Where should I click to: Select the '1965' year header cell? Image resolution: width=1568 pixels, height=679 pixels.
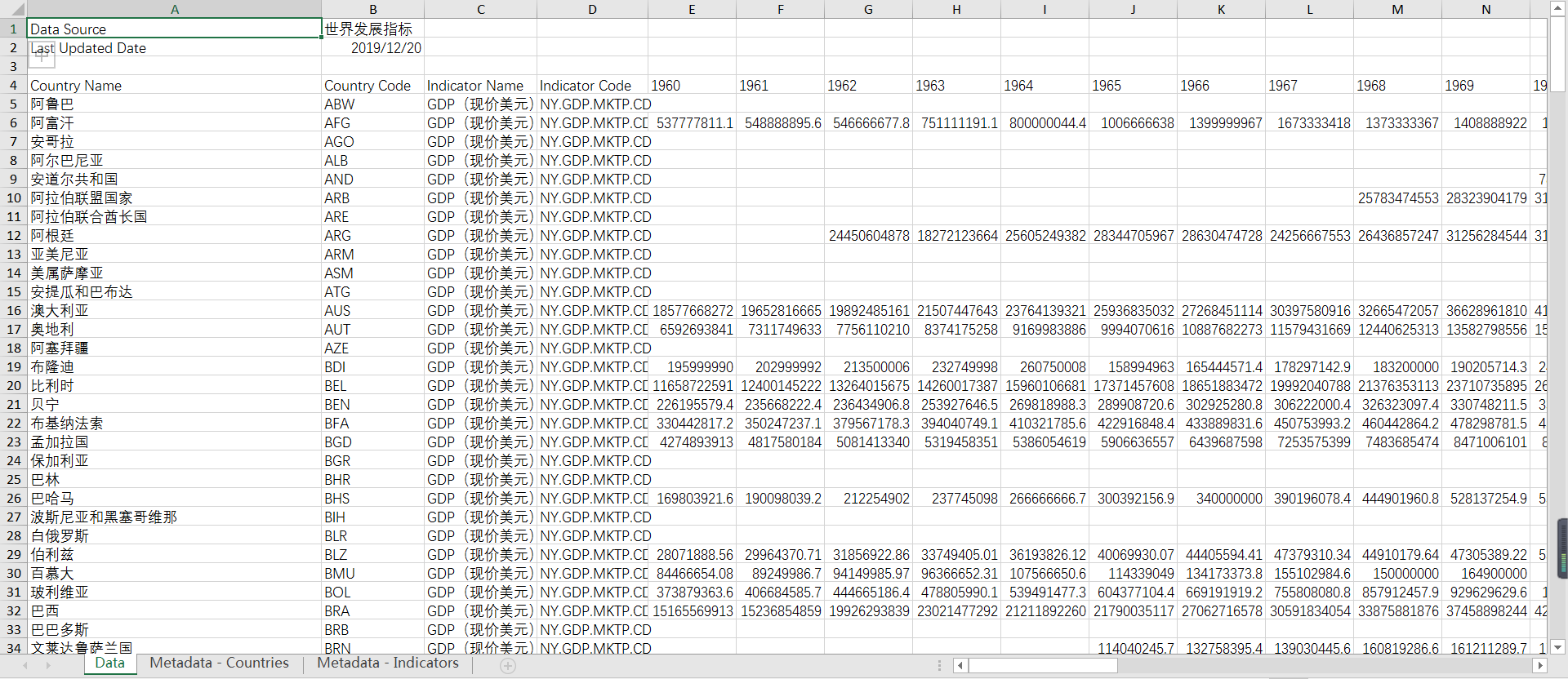tap(1134, 86)
